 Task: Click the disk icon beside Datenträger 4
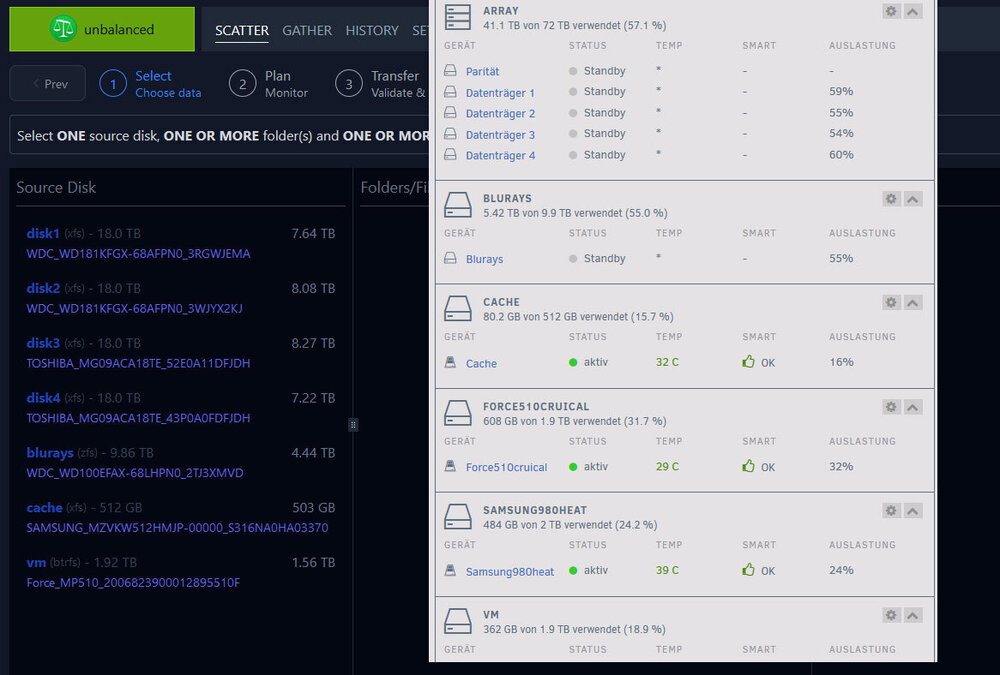click(x=450, y=154)
